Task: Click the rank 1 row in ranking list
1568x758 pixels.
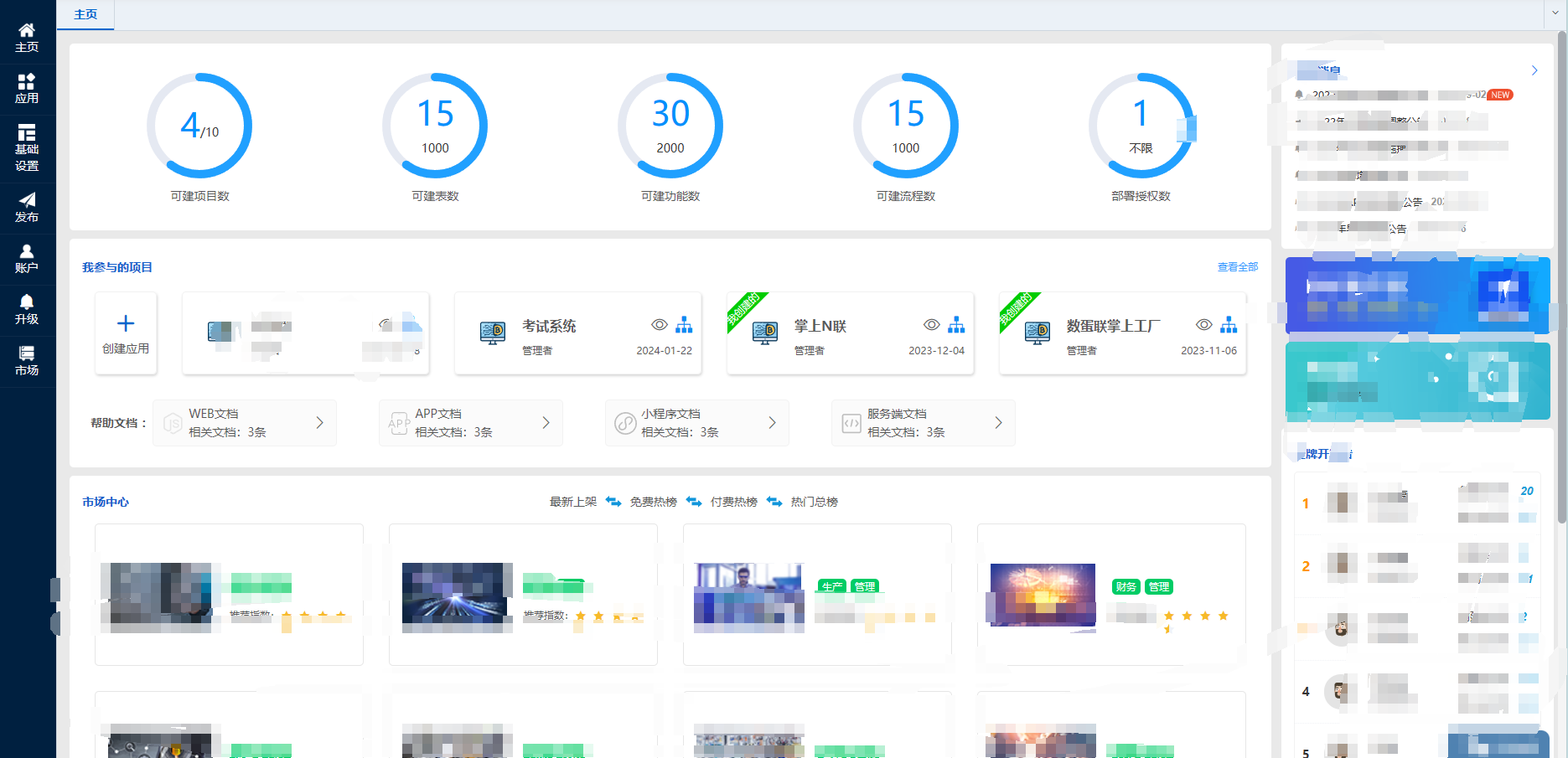Action: [1418, 503]
